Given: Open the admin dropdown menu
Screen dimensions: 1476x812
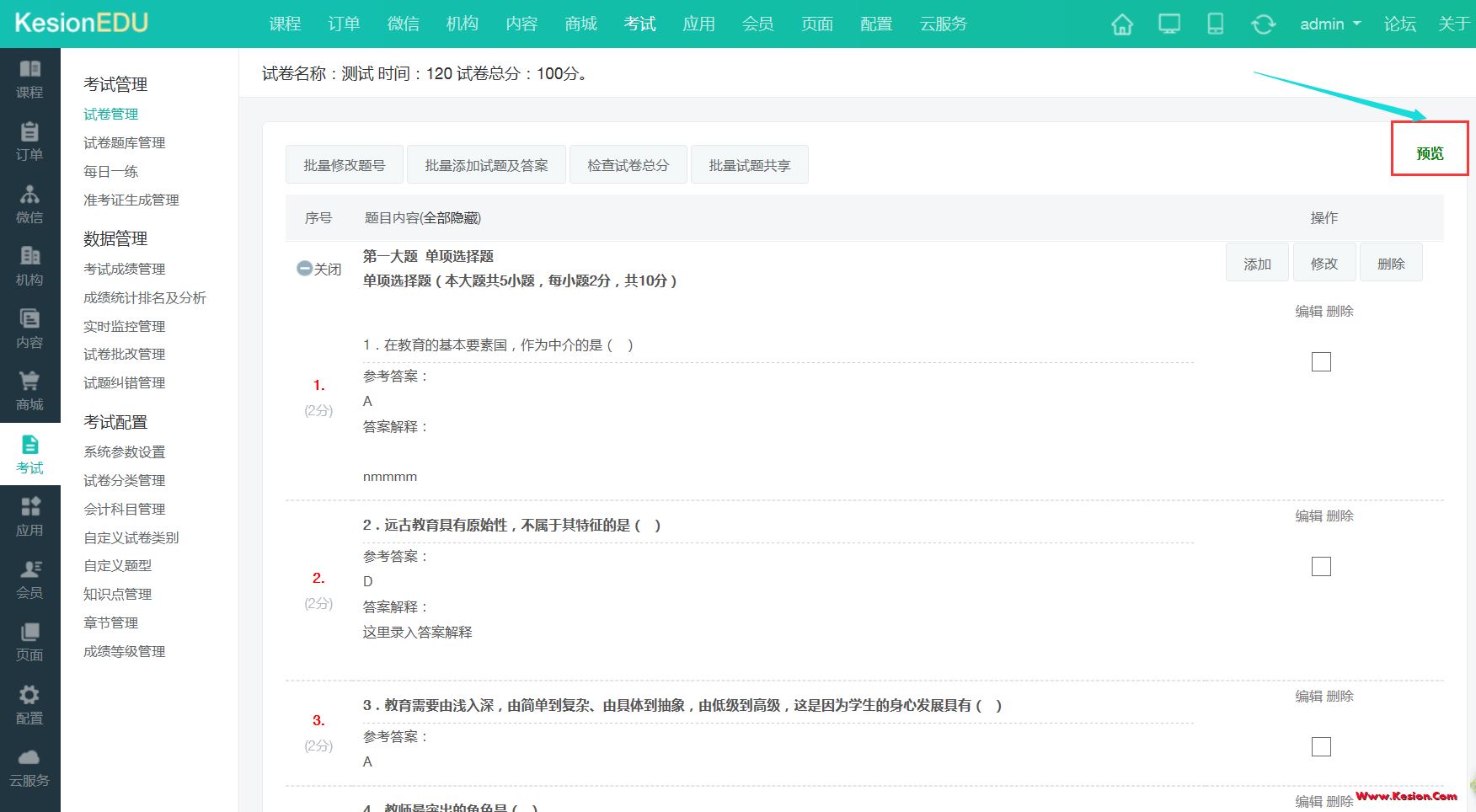Looking at the screenshot, I should (x=1329, y=24).
